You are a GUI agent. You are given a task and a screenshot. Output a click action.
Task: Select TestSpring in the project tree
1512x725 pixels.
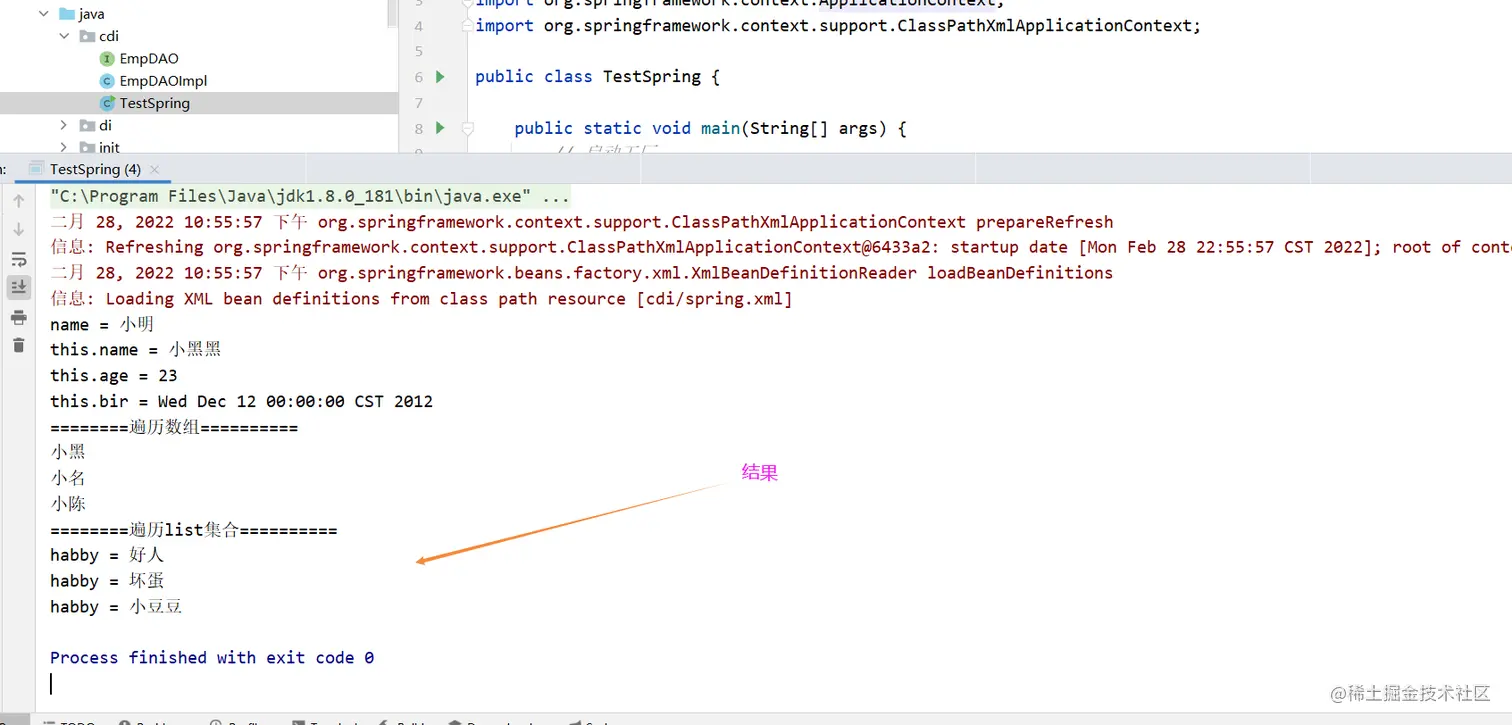(x=145, y=103)
